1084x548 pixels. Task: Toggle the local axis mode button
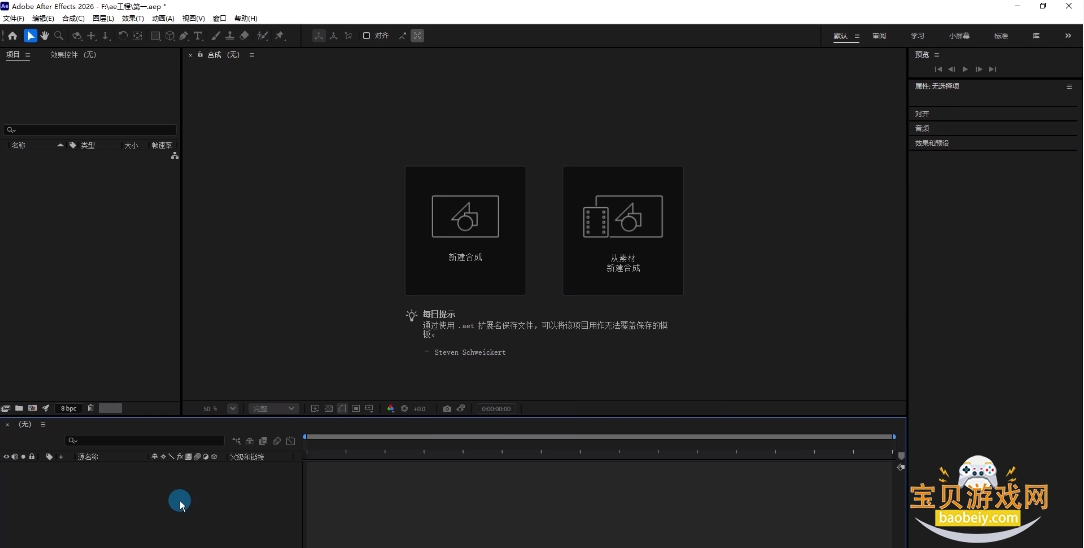pyautogui.click(x=318, y=36)
